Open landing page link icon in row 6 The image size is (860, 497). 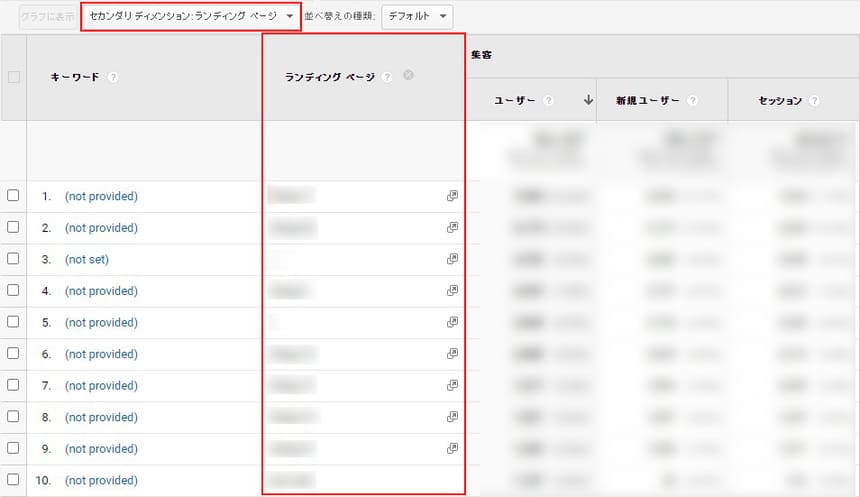pos(452,354)
